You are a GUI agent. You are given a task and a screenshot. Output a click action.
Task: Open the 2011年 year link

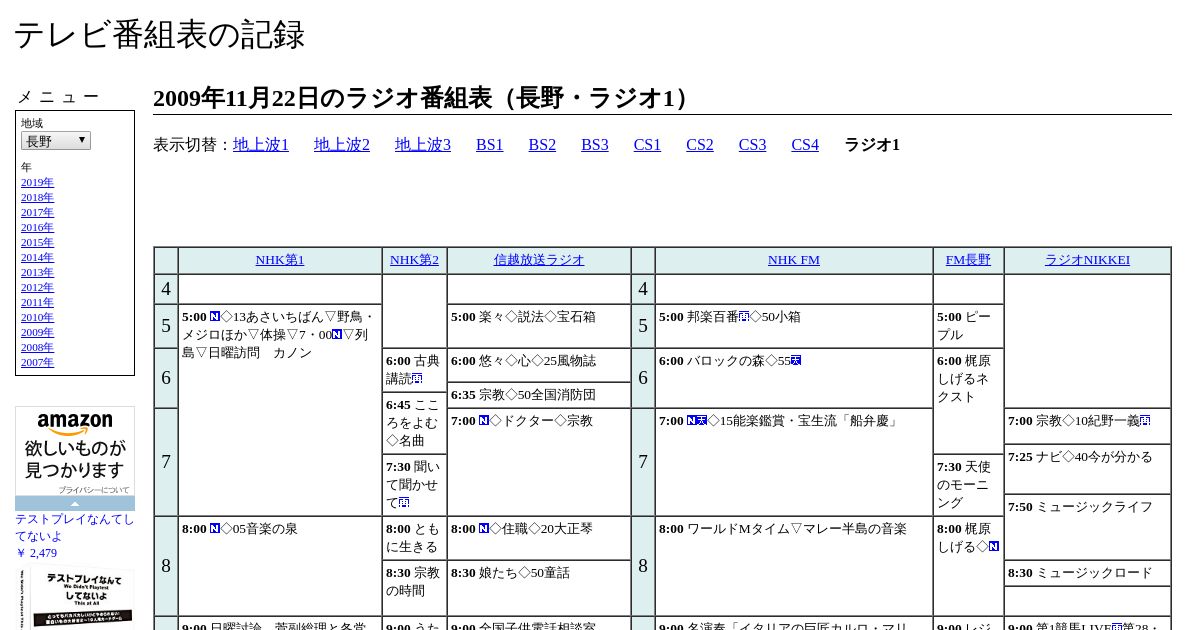click(37, 302)
